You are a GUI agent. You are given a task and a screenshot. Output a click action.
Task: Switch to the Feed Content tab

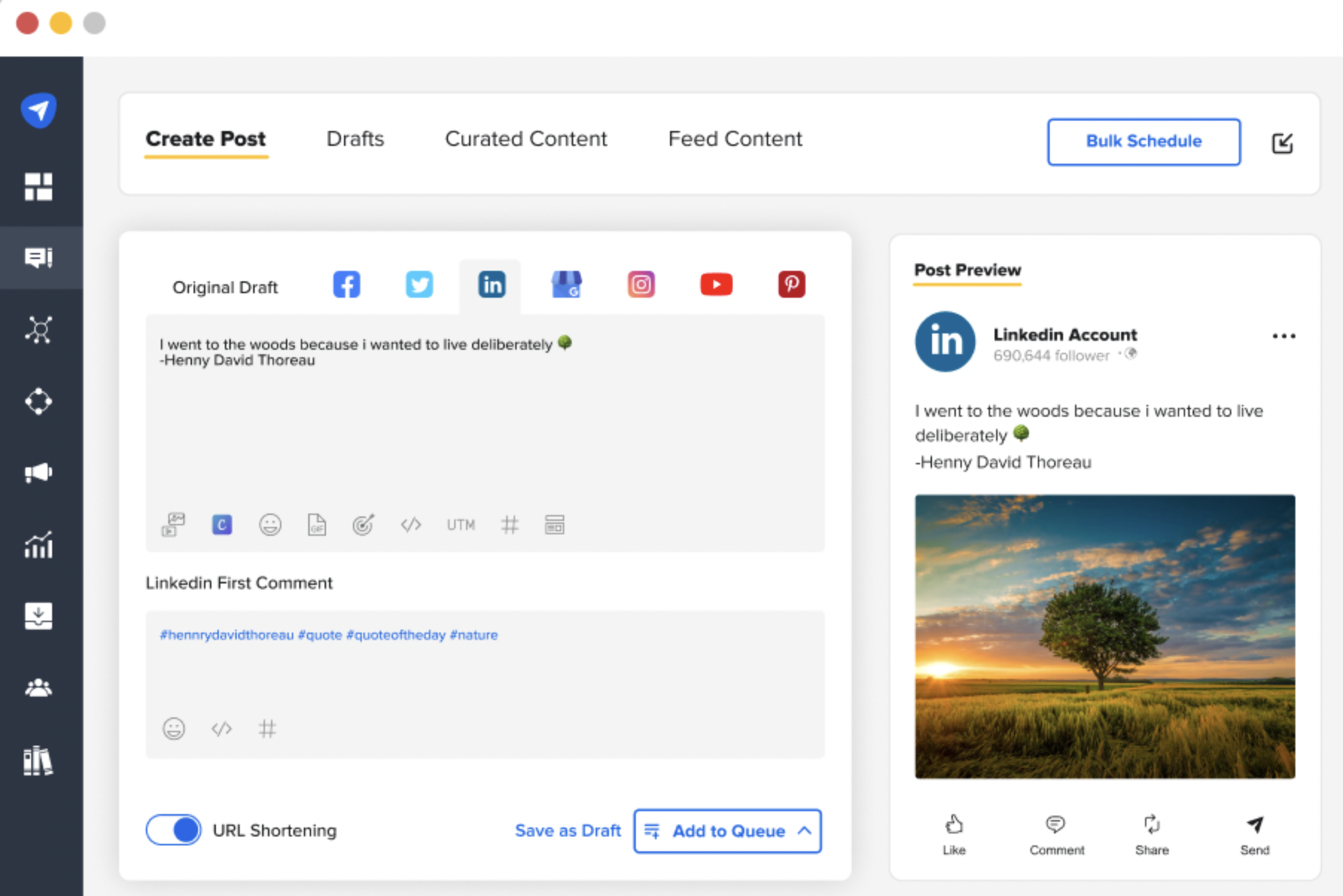[x=735, y=139]
